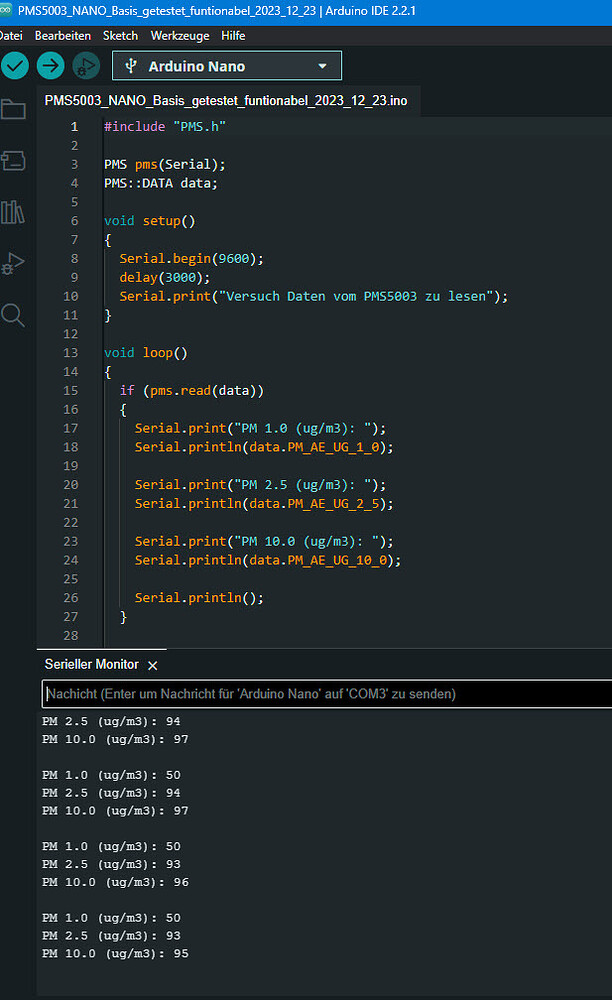Open the Bearbeiten menu

[62, 35]
